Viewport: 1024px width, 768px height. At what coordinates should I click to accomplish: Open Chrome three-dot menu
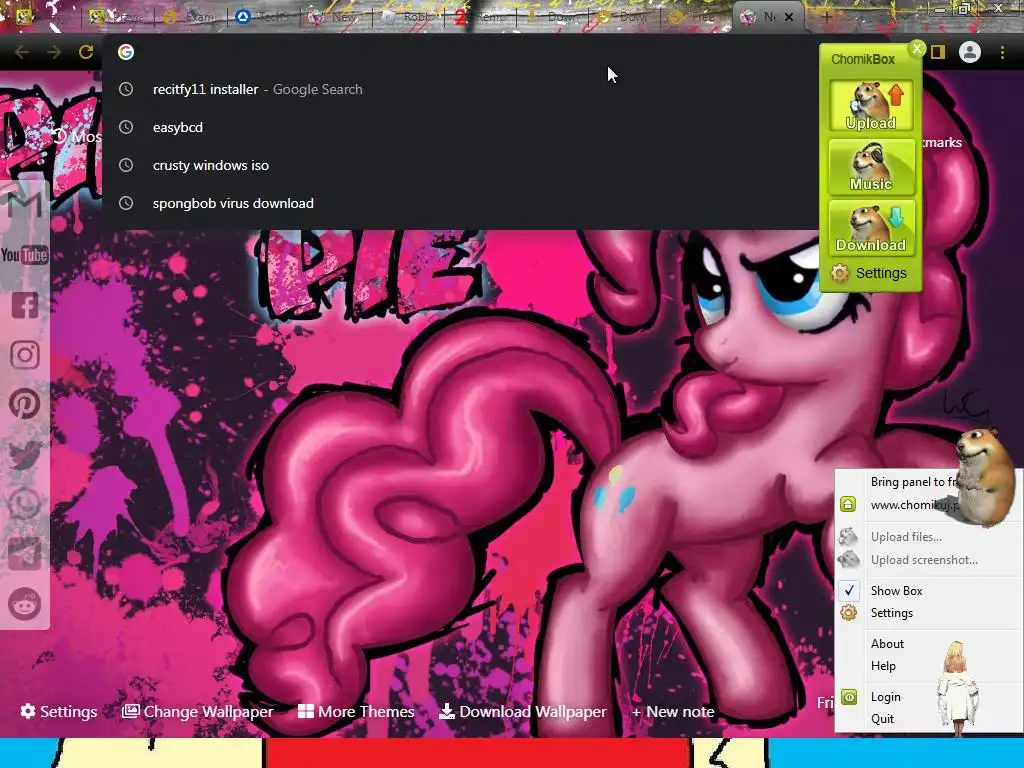coord(1002,52)
